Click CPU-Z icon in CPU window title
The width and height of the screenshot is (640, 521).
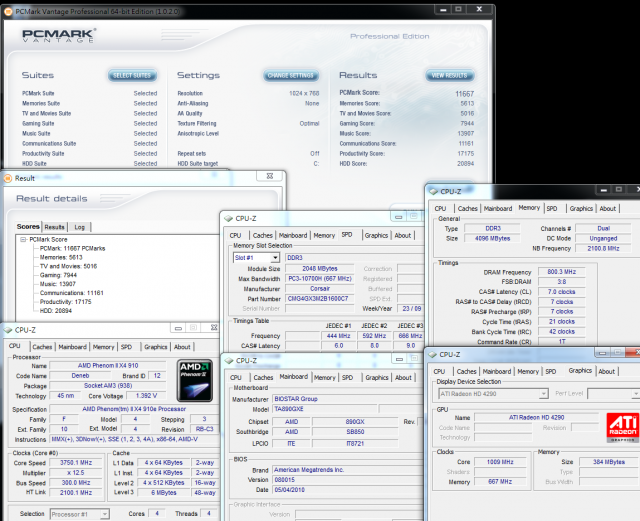click(x=8, y=330)
